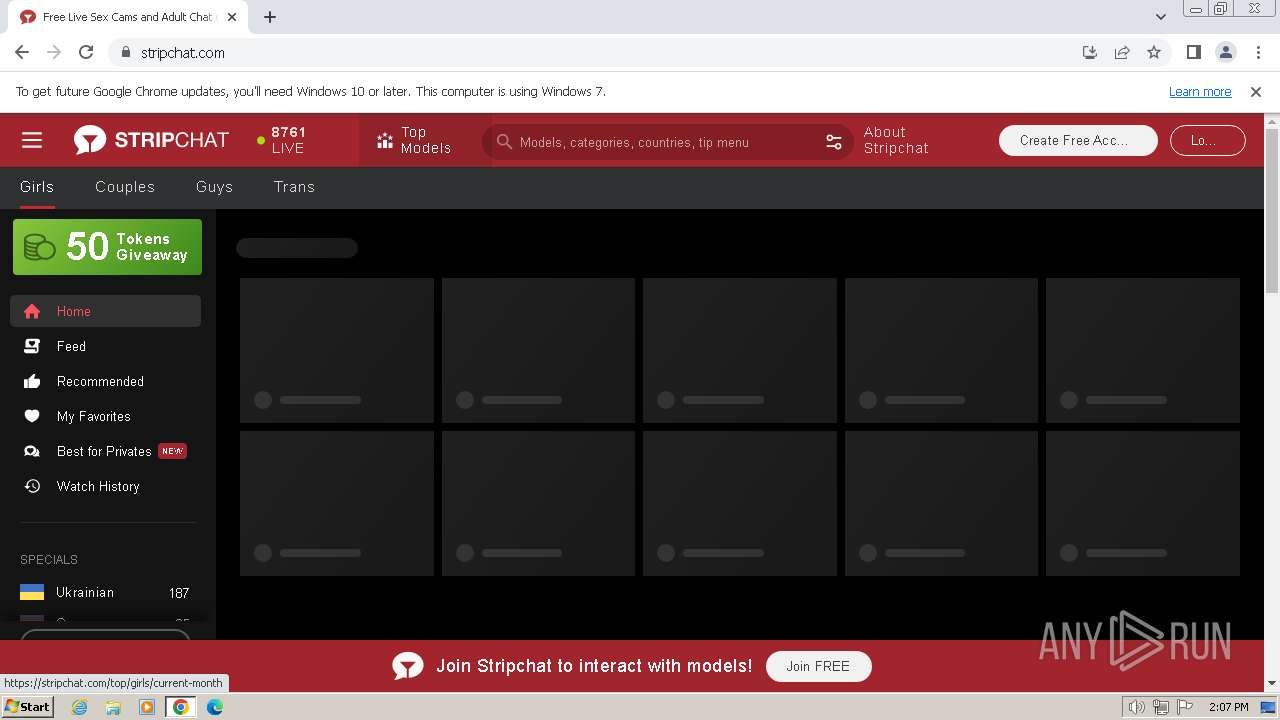Click Create Free Account button
1280x720 pixels.
coord(1078,141)
